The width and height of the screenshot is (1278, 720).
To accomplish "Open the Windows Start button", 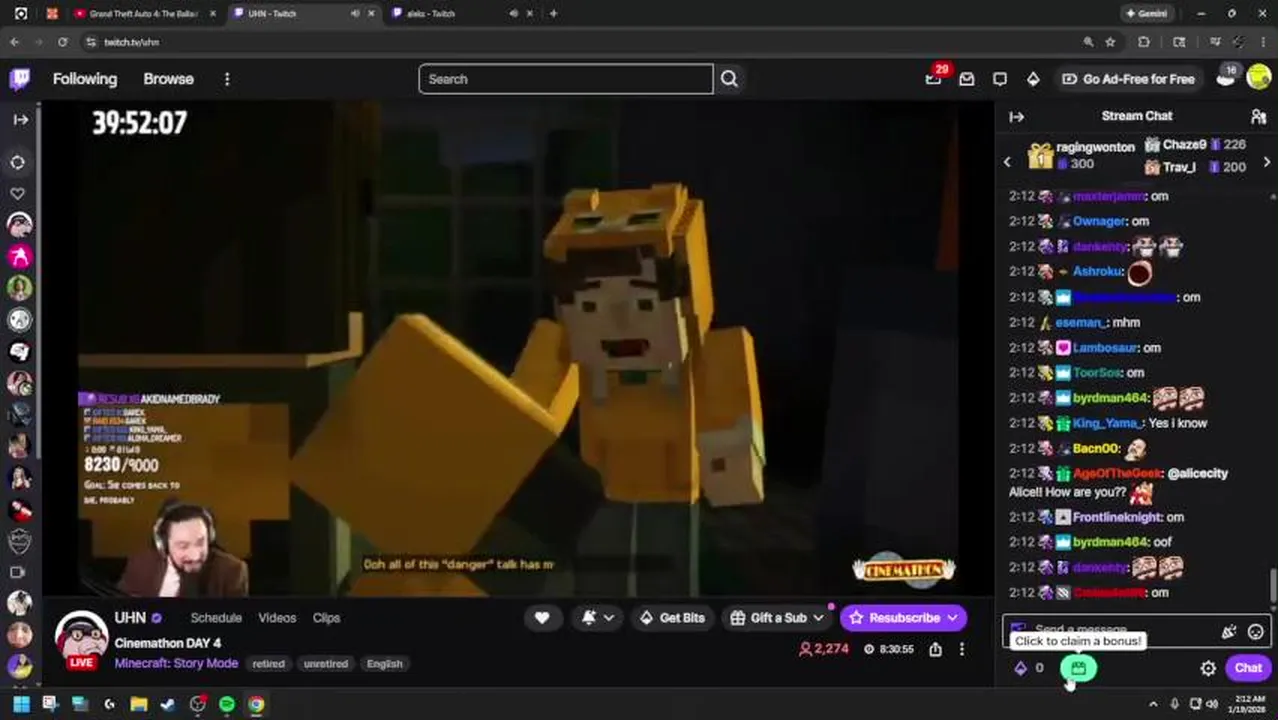I will coord(20,704).
